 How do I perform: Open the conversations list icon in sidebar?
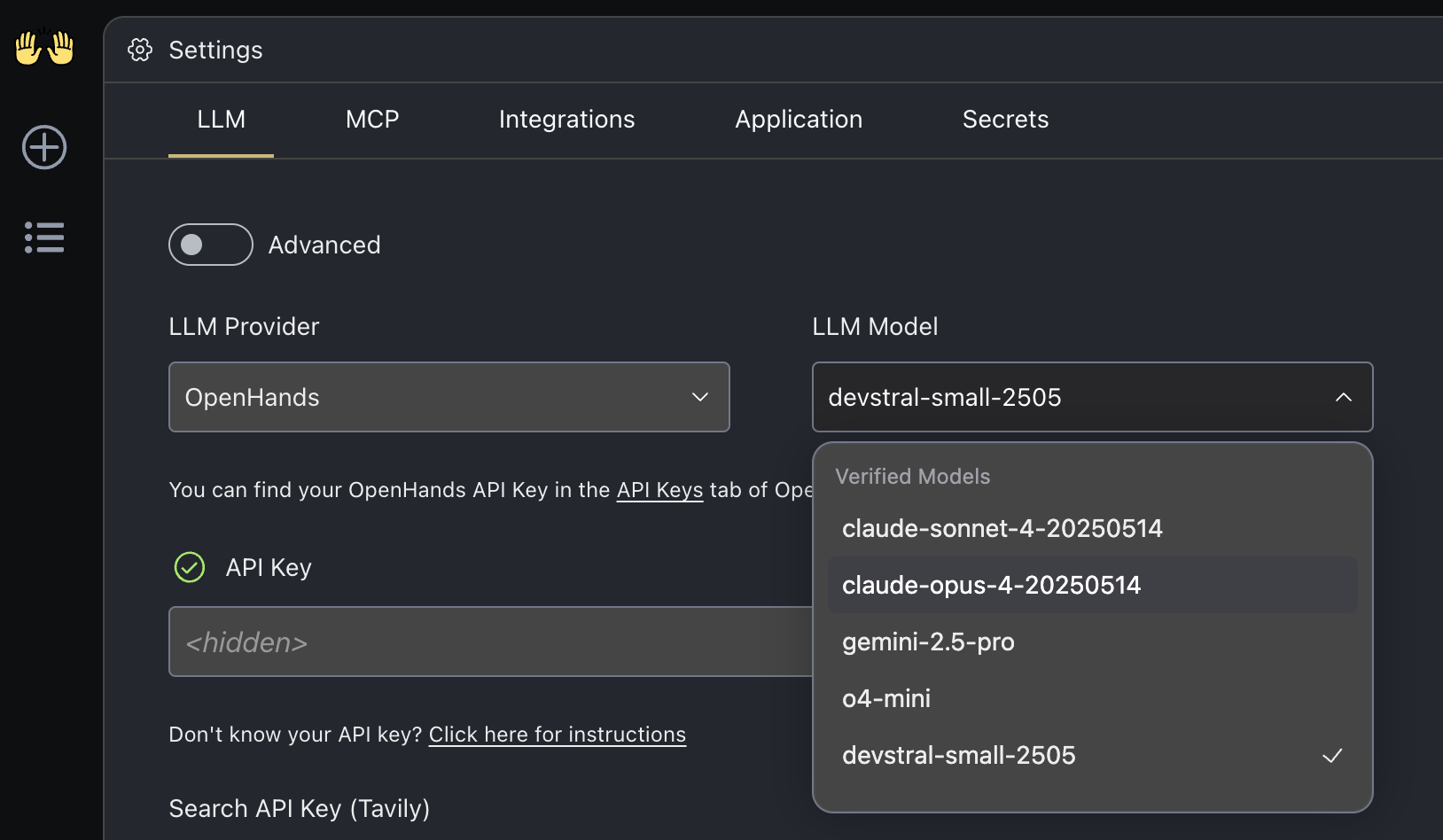coord(43,237)
